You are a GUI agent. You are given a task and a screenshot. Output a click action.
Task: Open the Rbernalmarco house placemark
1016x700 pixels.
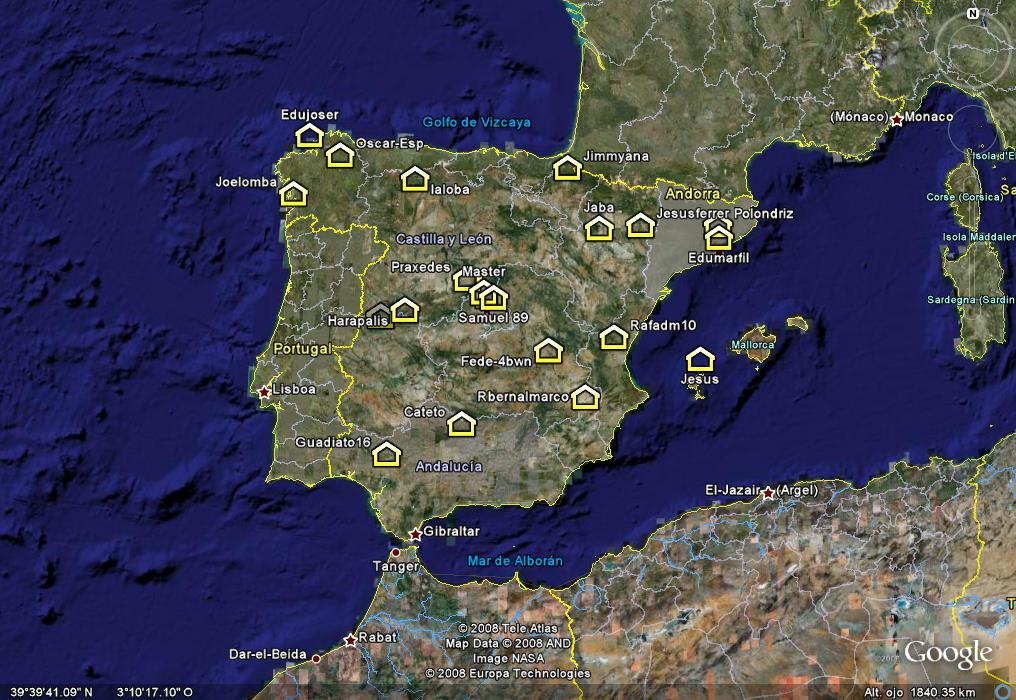pos(585,397)
